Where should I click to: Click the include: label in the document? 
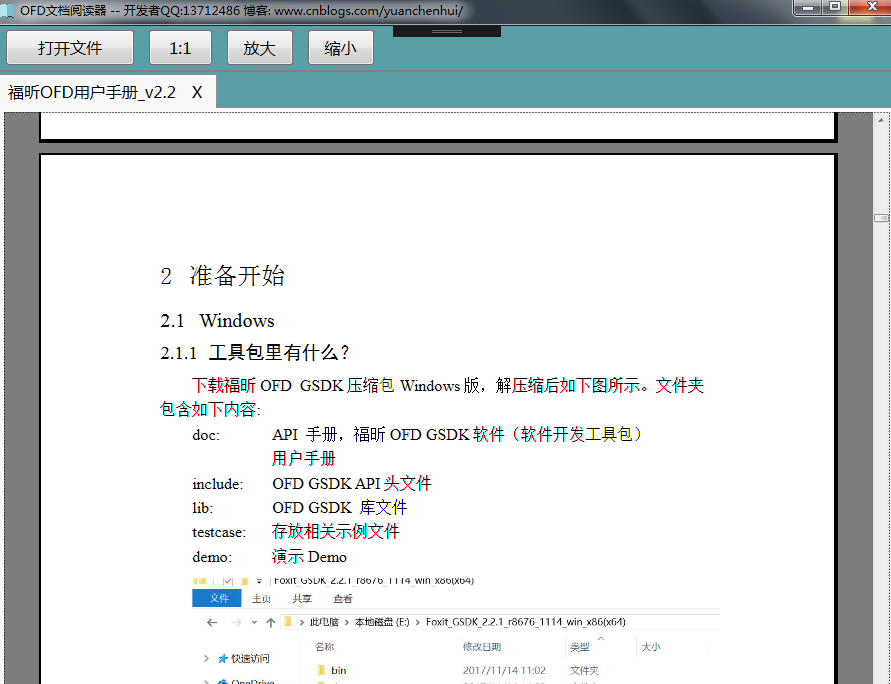(218, 484)
